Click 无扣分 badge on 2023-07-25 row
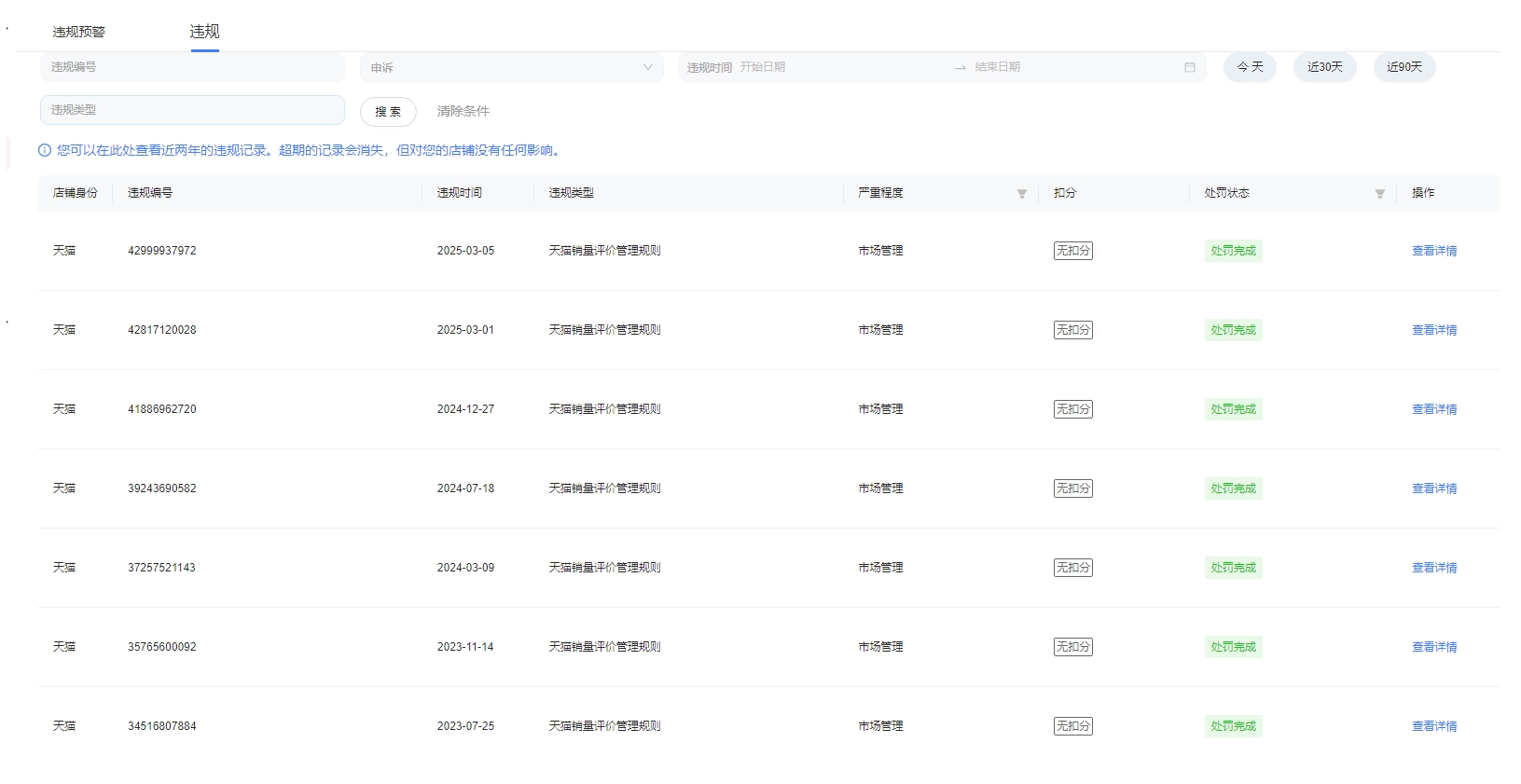1521x784 pixels. pyautogui.click(x=1072, y=726)
